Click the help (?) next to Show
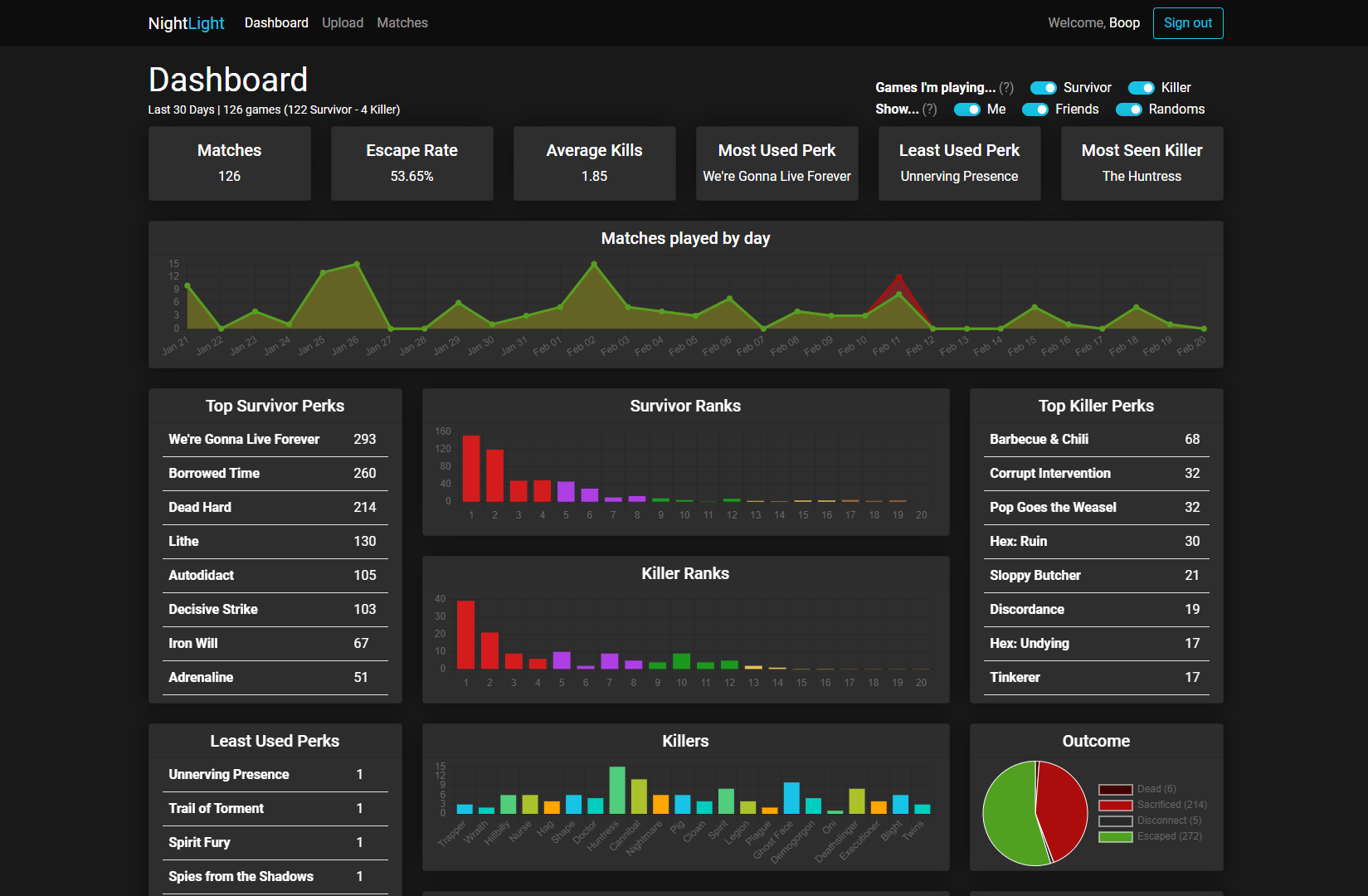The width and height of the screenshot is (1368, 896). [x=929, y=110]
